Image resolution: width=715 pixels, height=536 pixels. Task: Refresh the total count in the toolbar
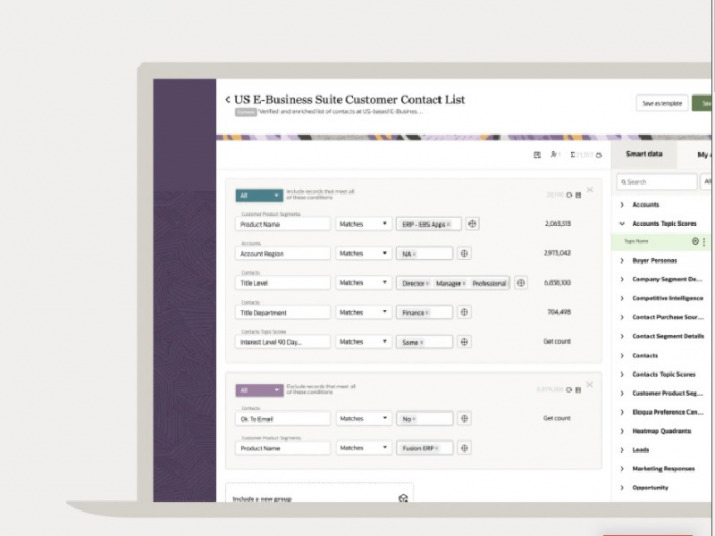tap(599, 155)
